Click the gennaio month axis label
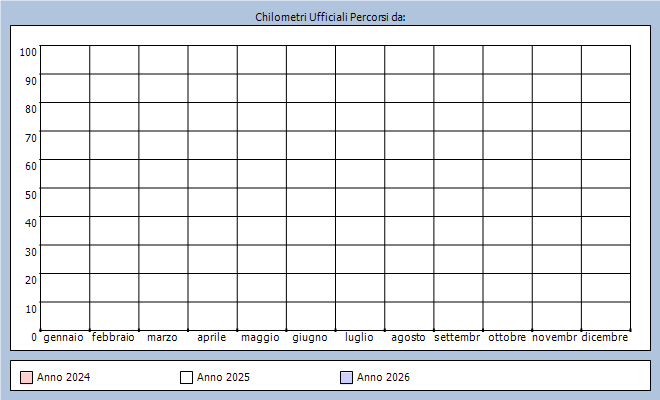The width and height of the screenshot is (660, 400). tap(64, 338)
